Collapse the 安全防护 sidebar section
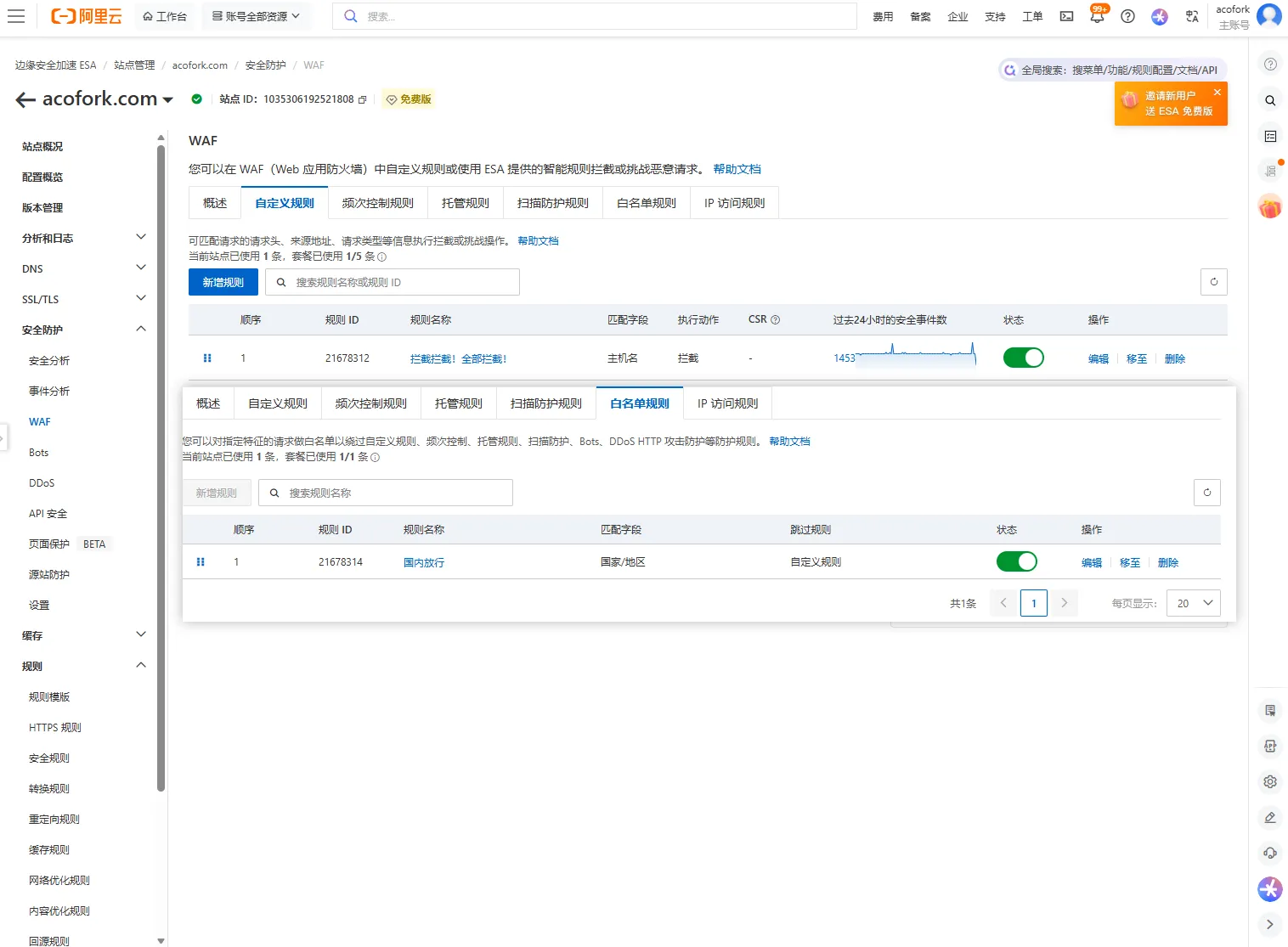 tap(141, 330)
